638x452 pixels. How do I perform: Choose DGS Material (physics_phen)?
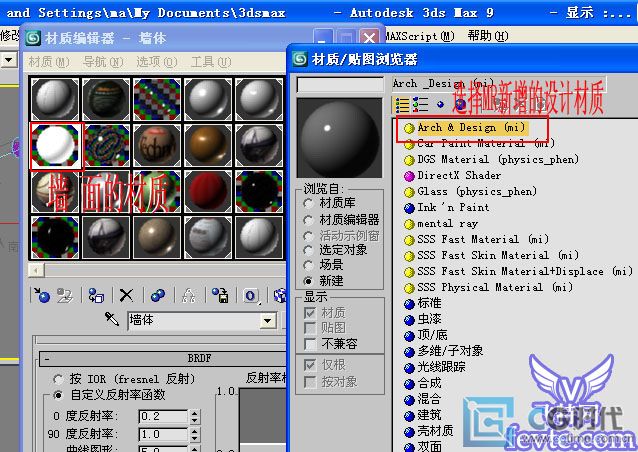coord(498,159)
